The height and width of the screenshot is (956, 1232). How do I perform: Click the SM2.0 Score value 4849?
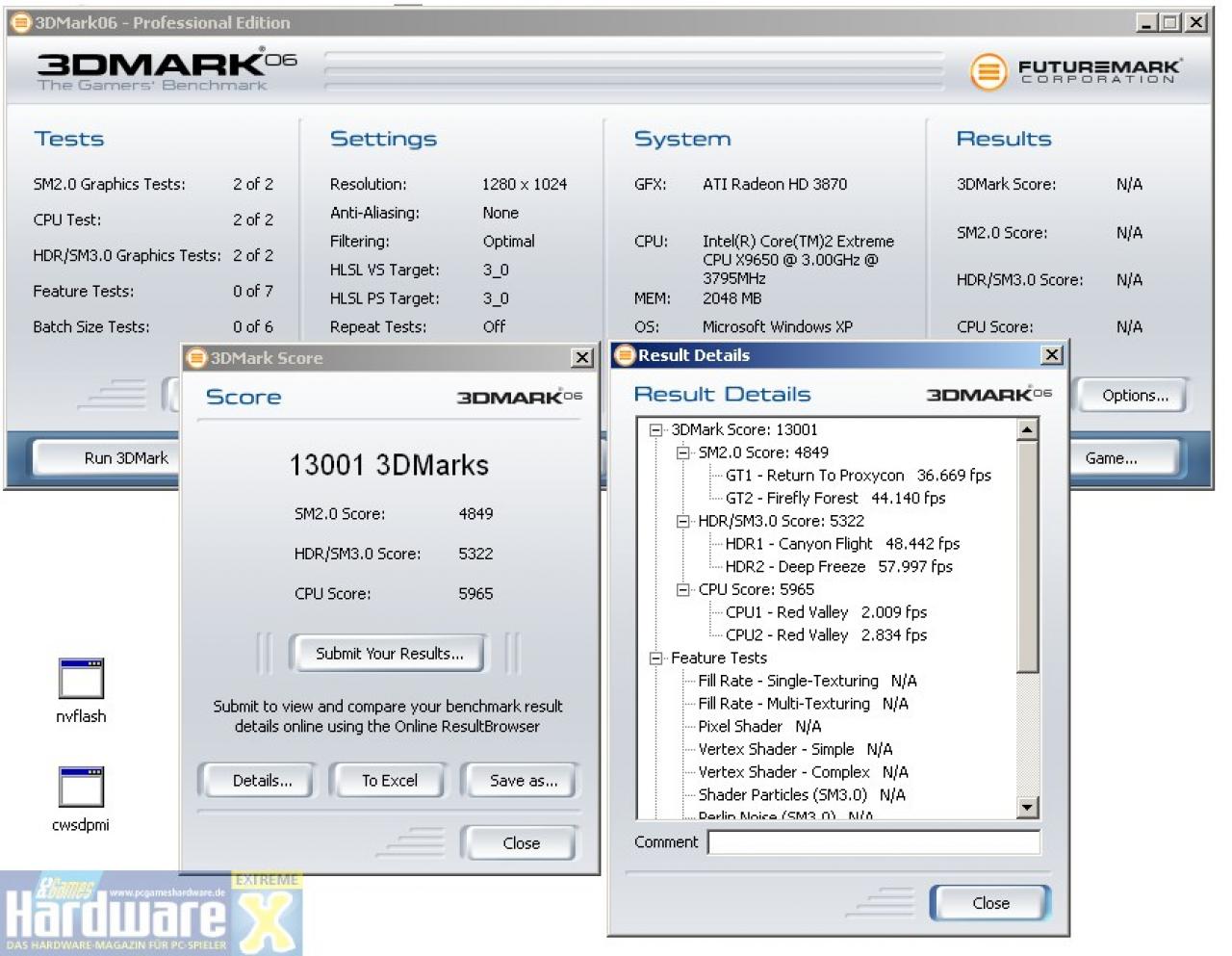point(475,514)
